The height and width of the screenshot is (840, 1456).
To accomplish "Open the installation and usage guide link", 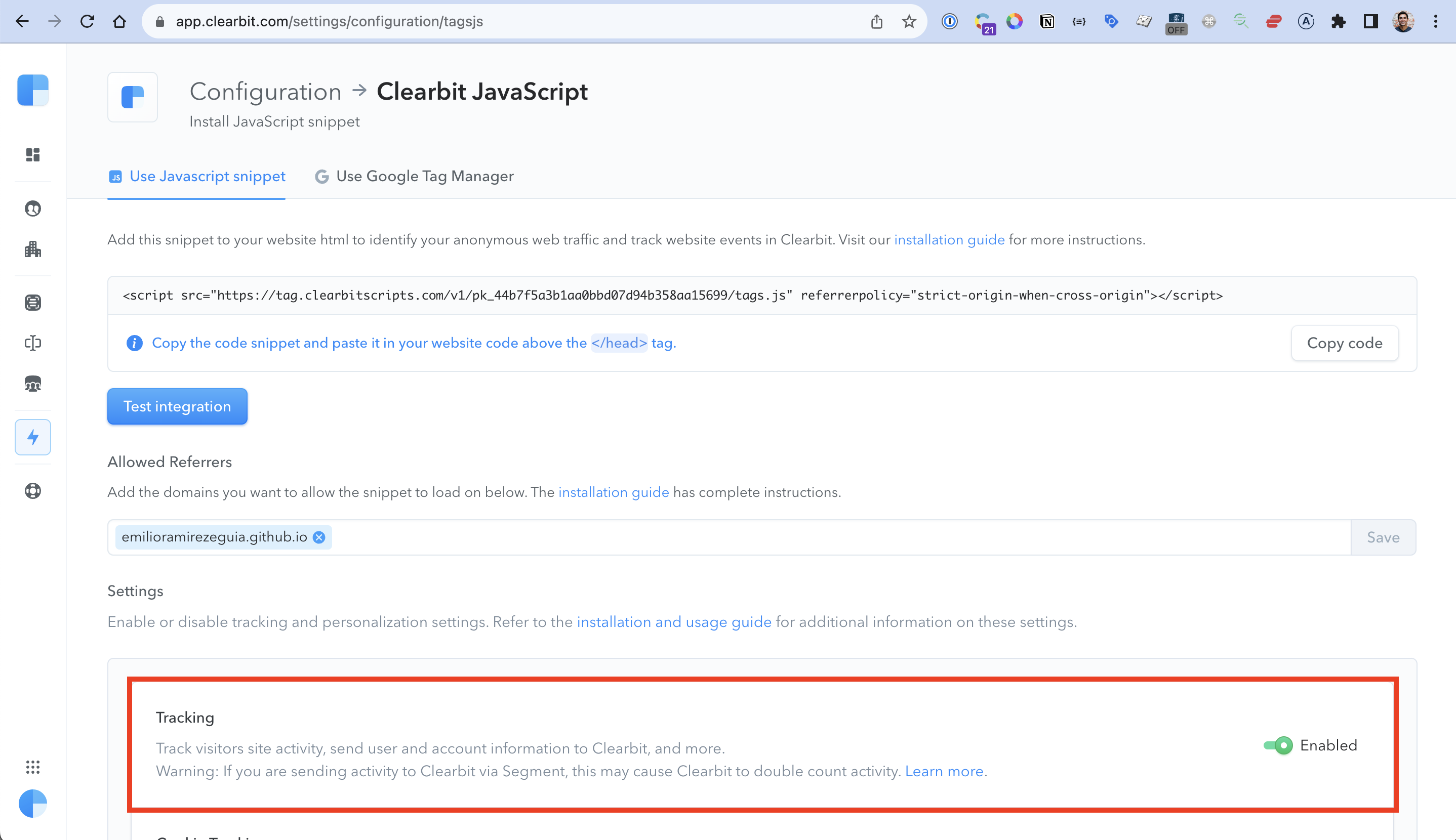I will [x=673, y=622].
